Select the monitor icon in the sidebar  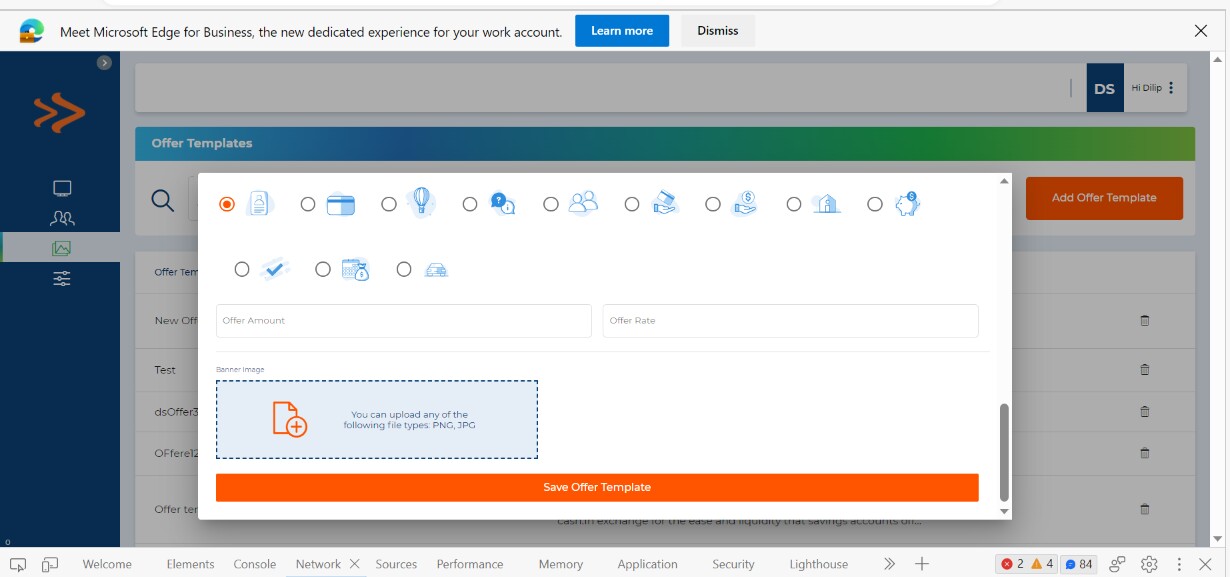(61, 187)
